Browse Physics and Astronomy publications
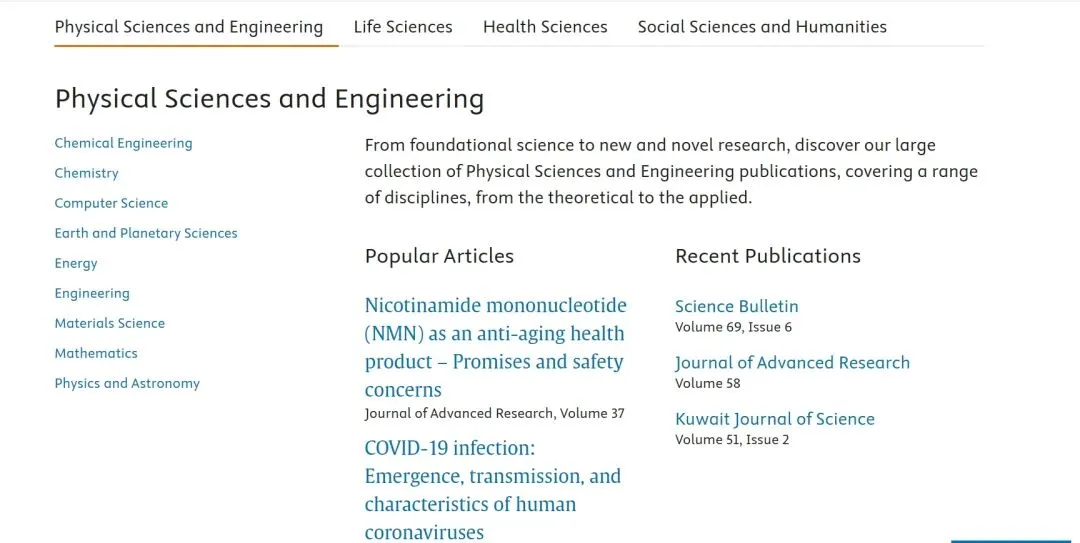Viewport: 1080px width, 543px height. (127, 383)
